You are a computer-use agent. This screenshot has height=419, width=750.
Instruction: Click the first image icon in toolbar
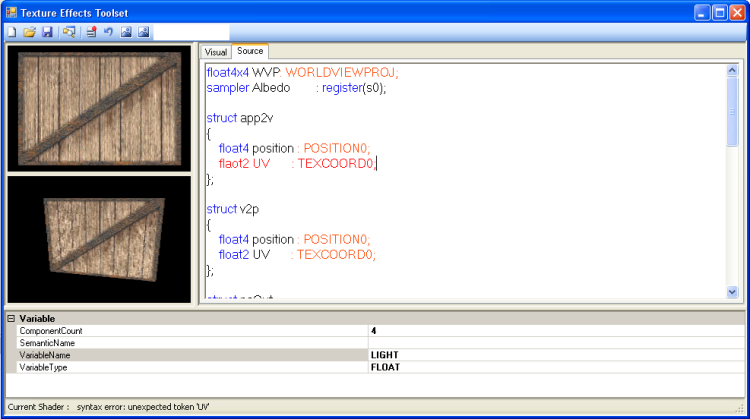click(126, 33)
